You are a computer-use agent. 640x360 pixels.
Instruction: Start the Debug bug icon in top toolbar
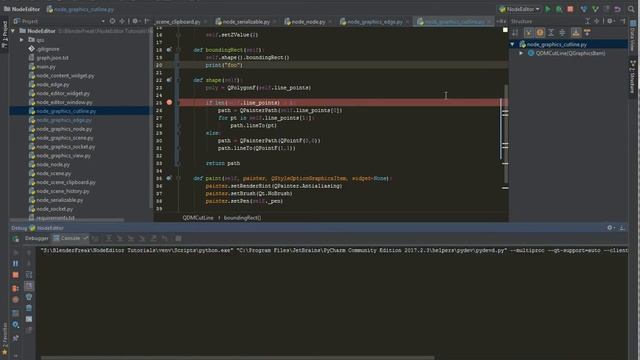coord(559,9)
